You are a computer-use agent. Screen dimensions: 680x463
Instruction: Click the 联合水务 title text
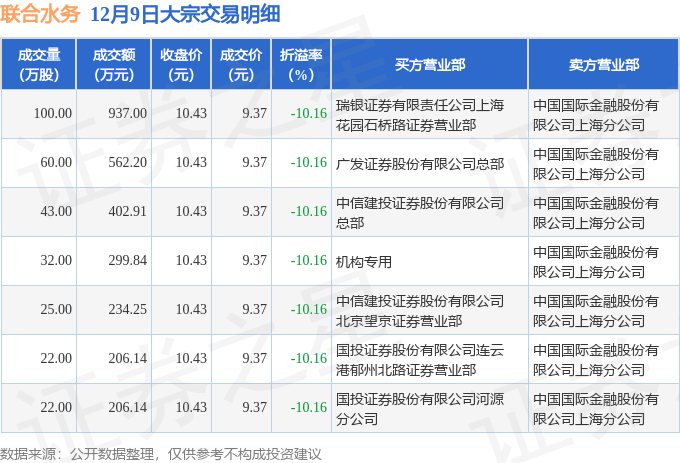point(40,14)
